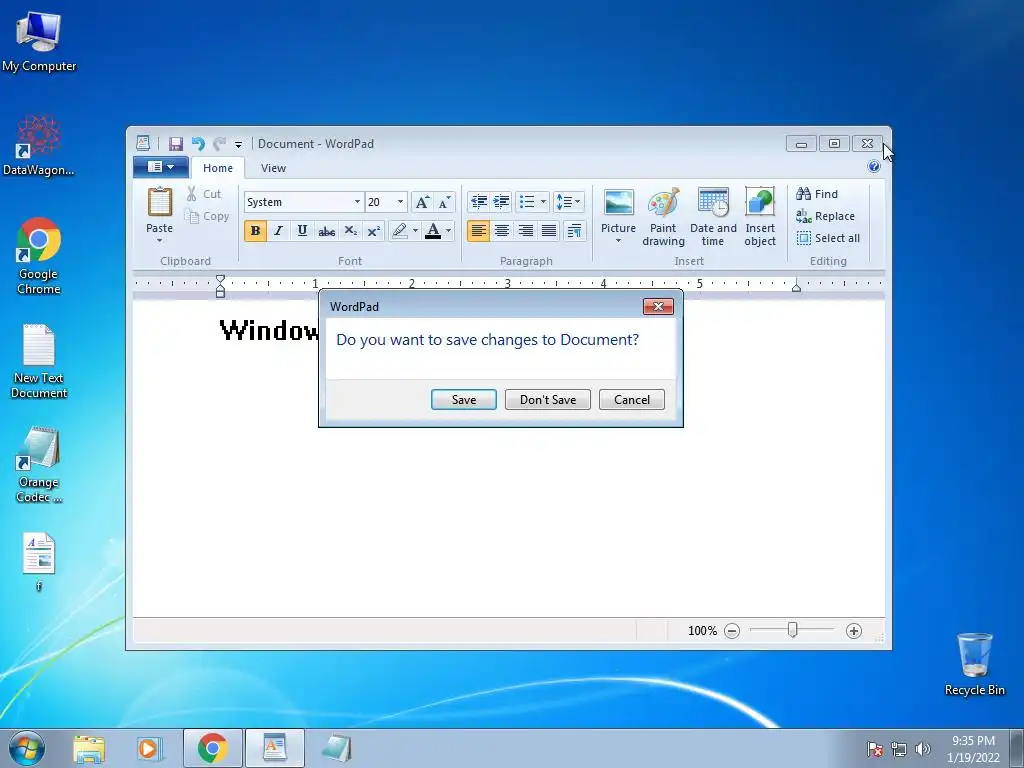Click Select all in Editing group

828,238
